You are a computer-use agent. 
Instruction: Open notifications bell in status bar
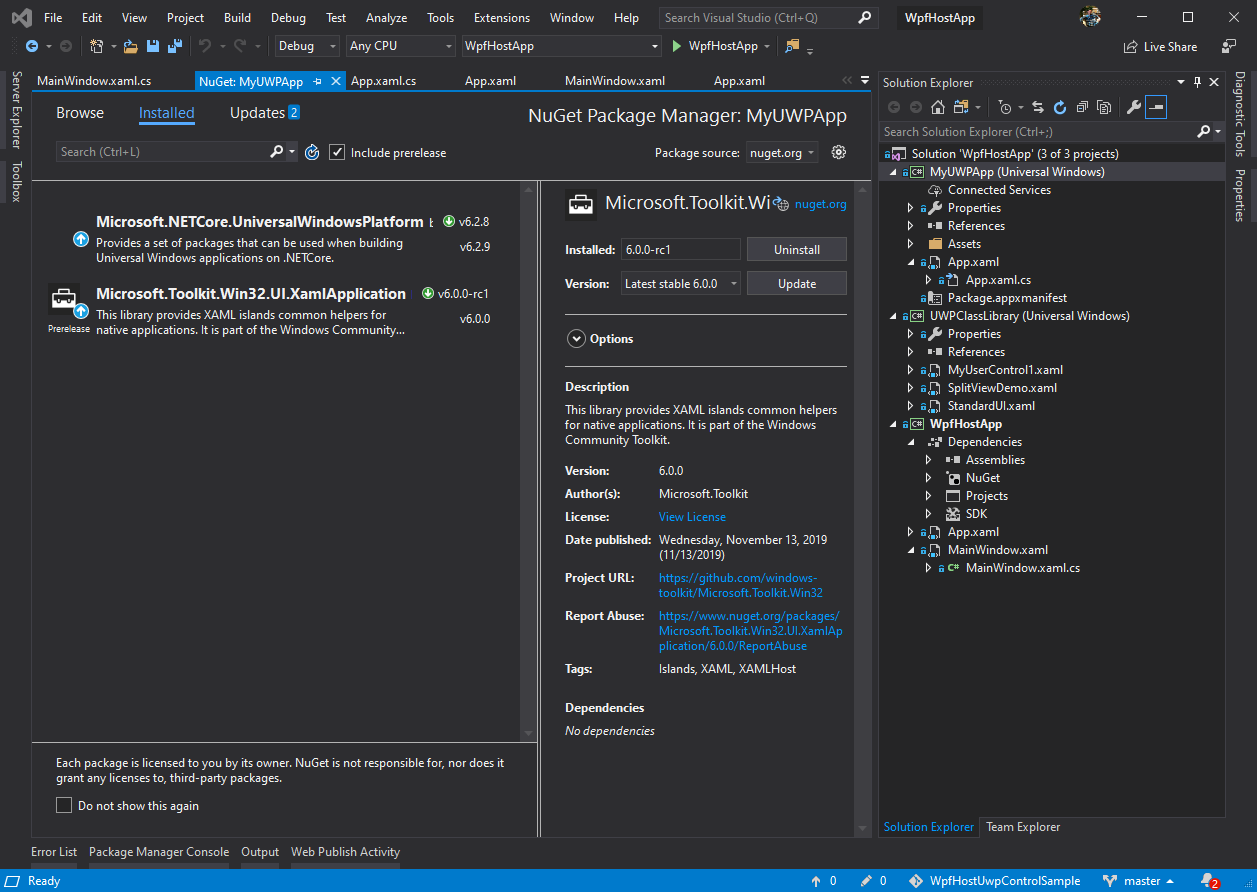[1208, 881]
